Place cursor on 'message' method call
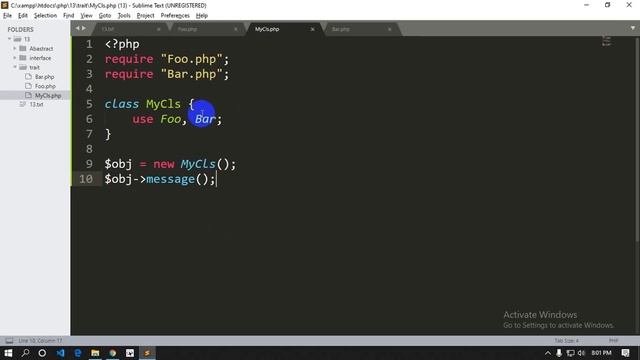This screenshot has height=360, width=640. 170,179
